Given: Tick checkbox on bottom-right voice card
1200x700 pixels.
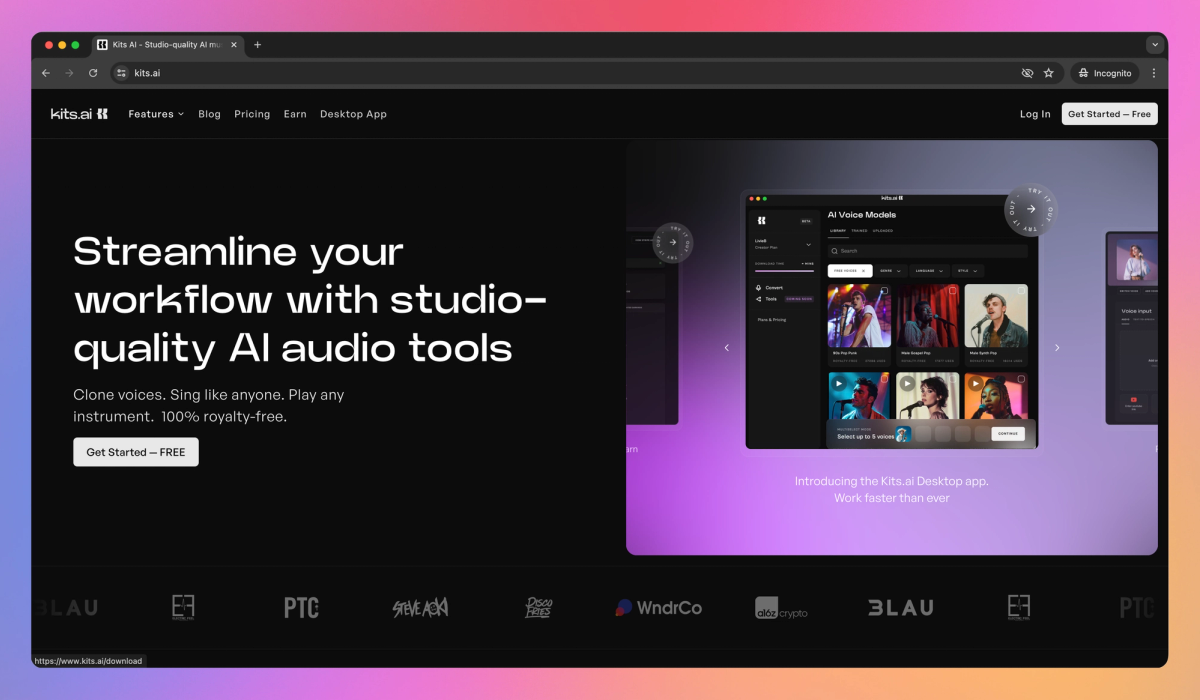Looking at the screenshot, I should pos(1021,379).
